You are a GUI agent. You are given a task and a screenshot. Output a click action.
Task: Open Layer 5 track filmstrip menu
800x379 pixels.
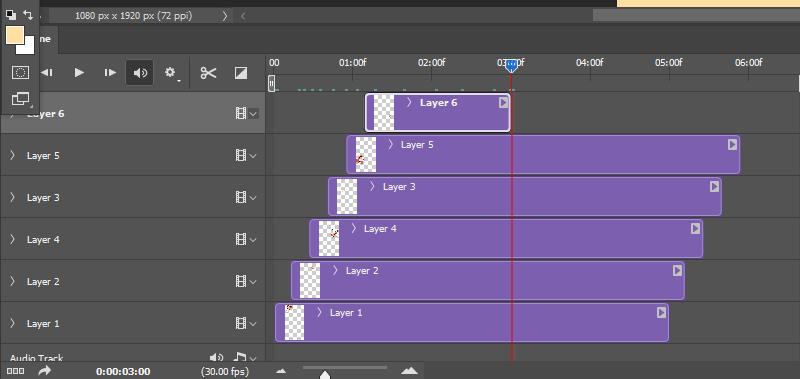click(246, 156)
